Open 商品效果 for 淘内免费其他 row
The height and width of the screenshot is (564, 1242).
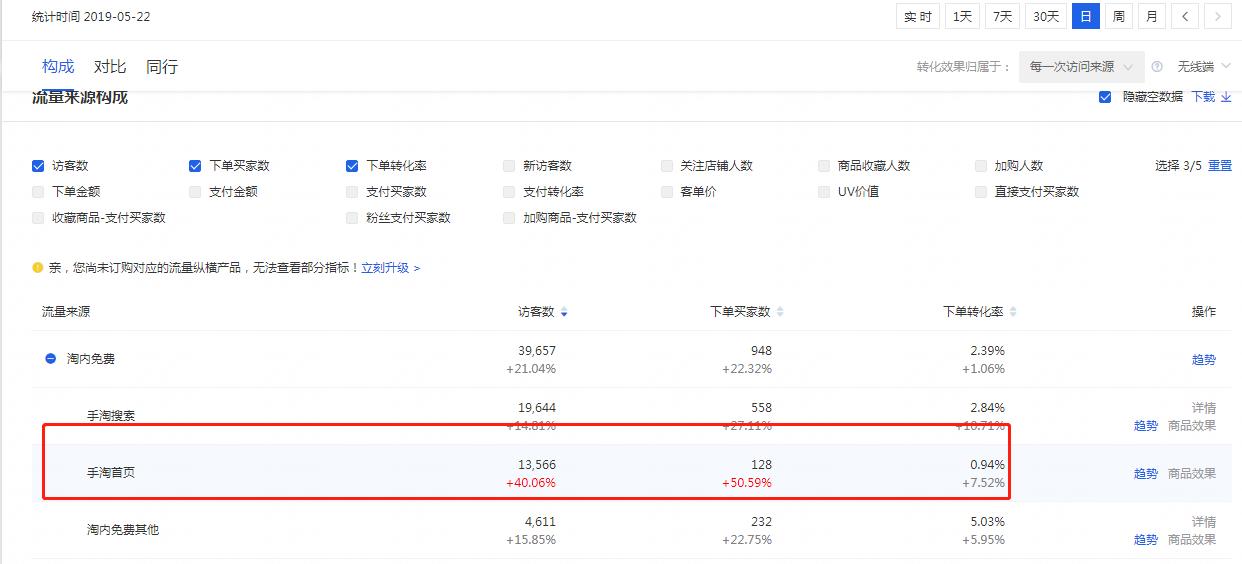tap(1192, 540)
